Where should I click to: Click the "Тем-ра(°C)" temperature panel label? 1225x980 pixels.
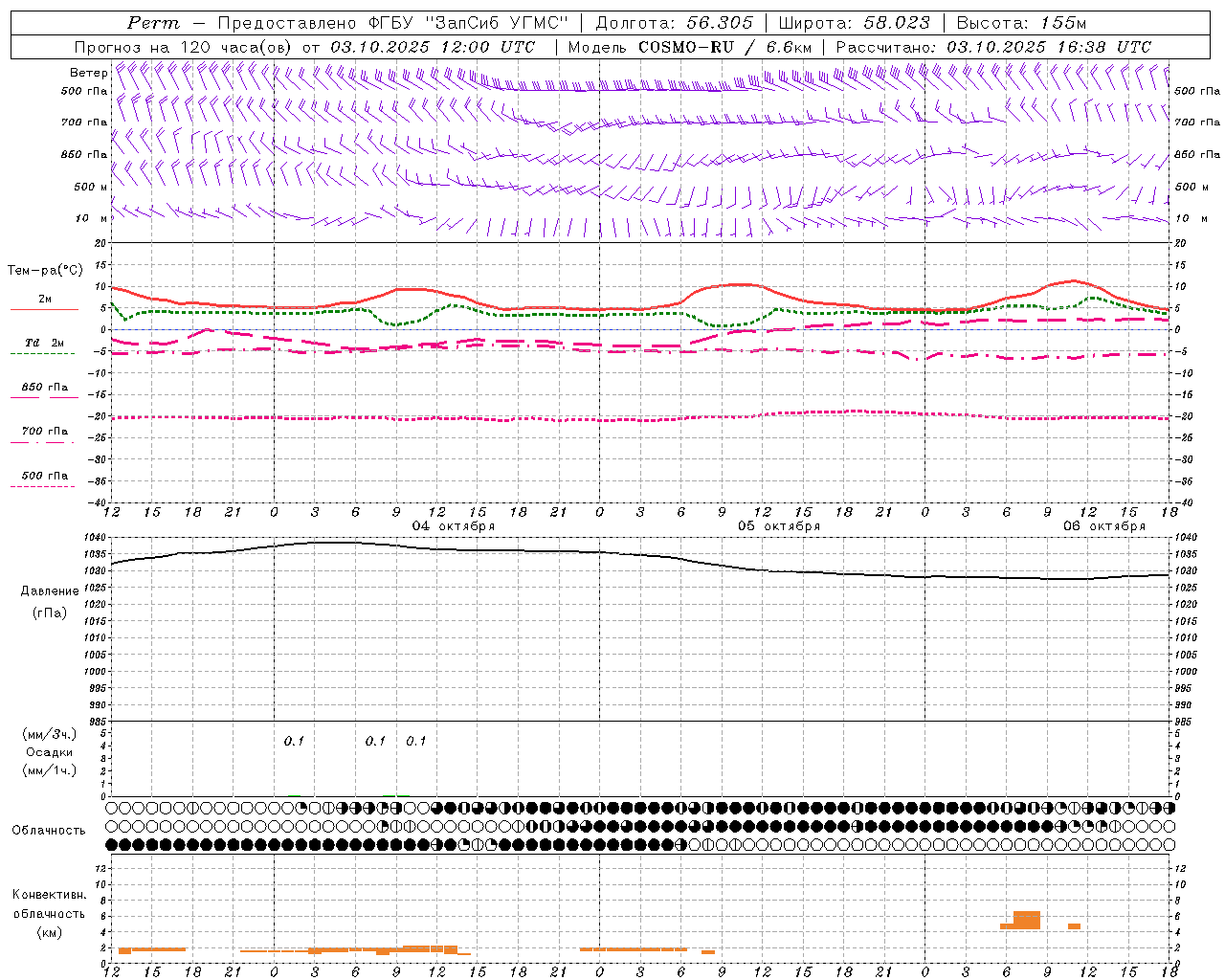coord(45,271)
